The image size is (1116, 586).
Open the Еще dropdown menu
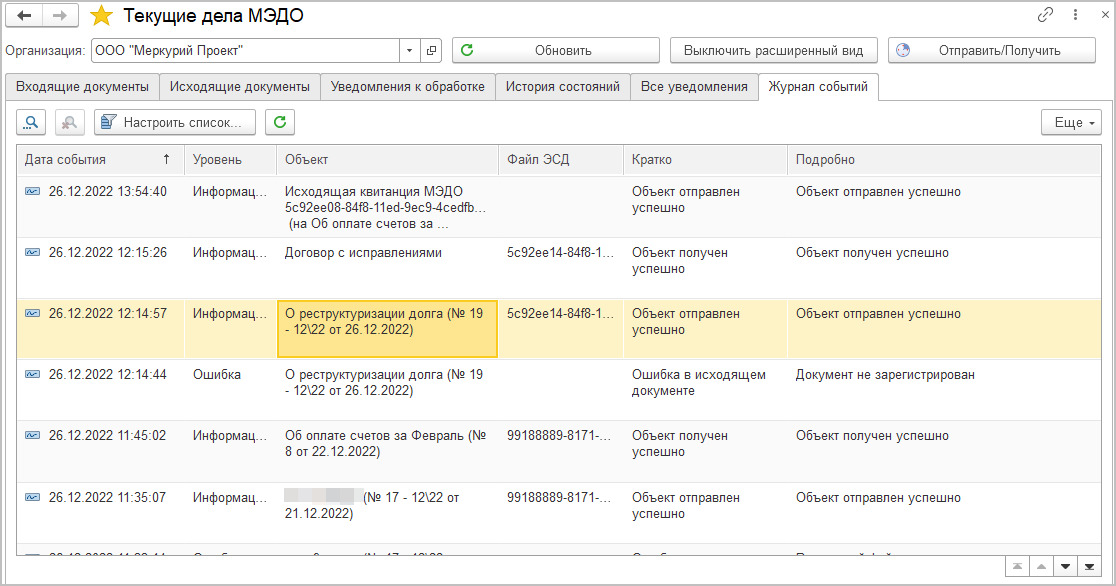click(1071, 122)
